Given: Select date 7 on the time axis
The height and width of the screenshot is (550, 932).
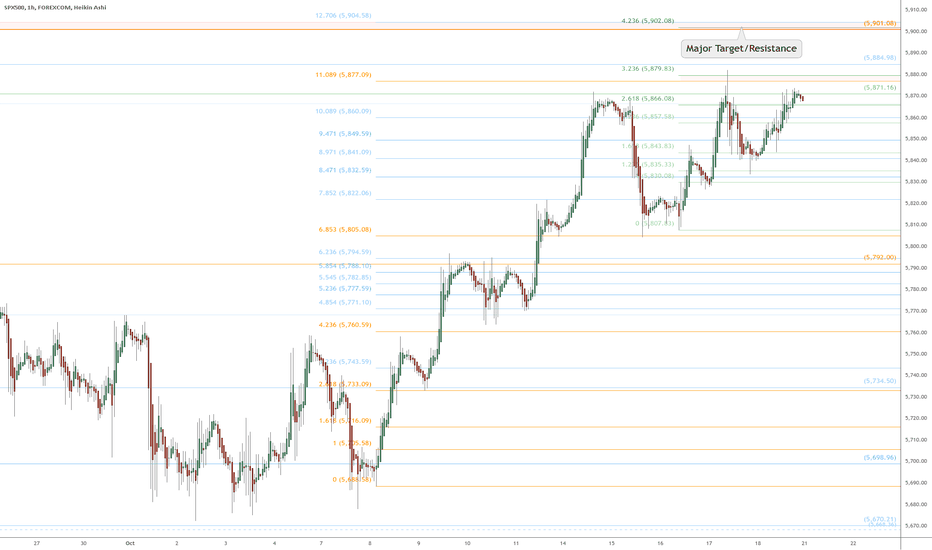Looking at the screenshot, I should click(x=321, y=543).
